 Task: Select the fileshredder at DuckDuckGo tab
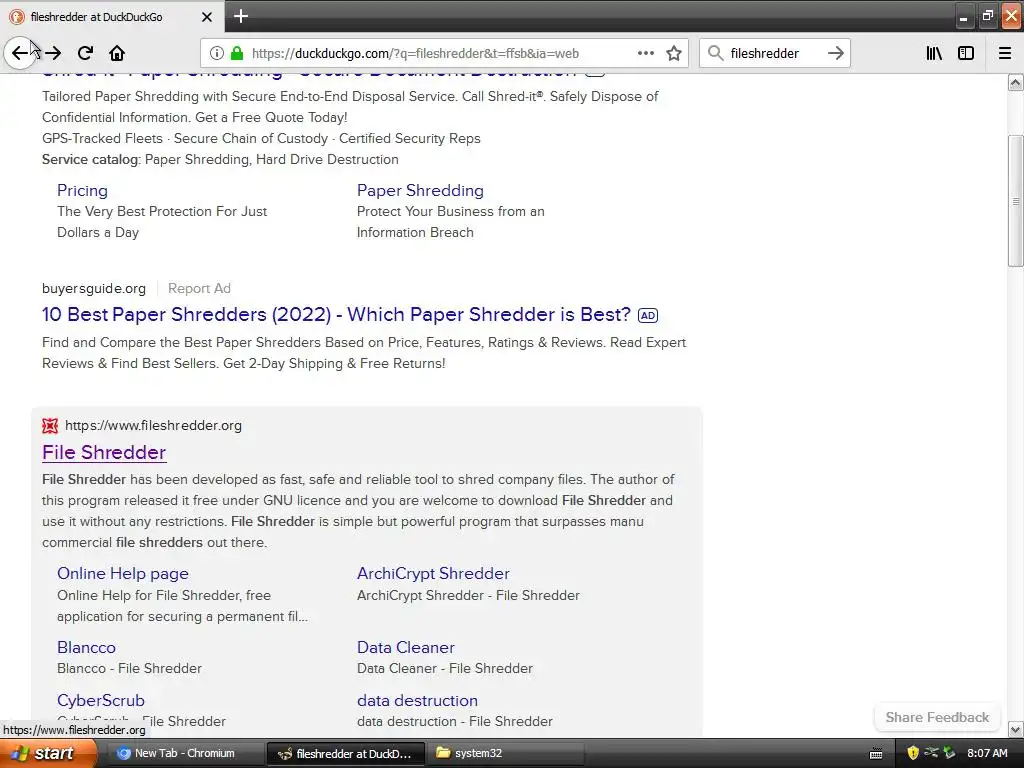pos(111,17)
